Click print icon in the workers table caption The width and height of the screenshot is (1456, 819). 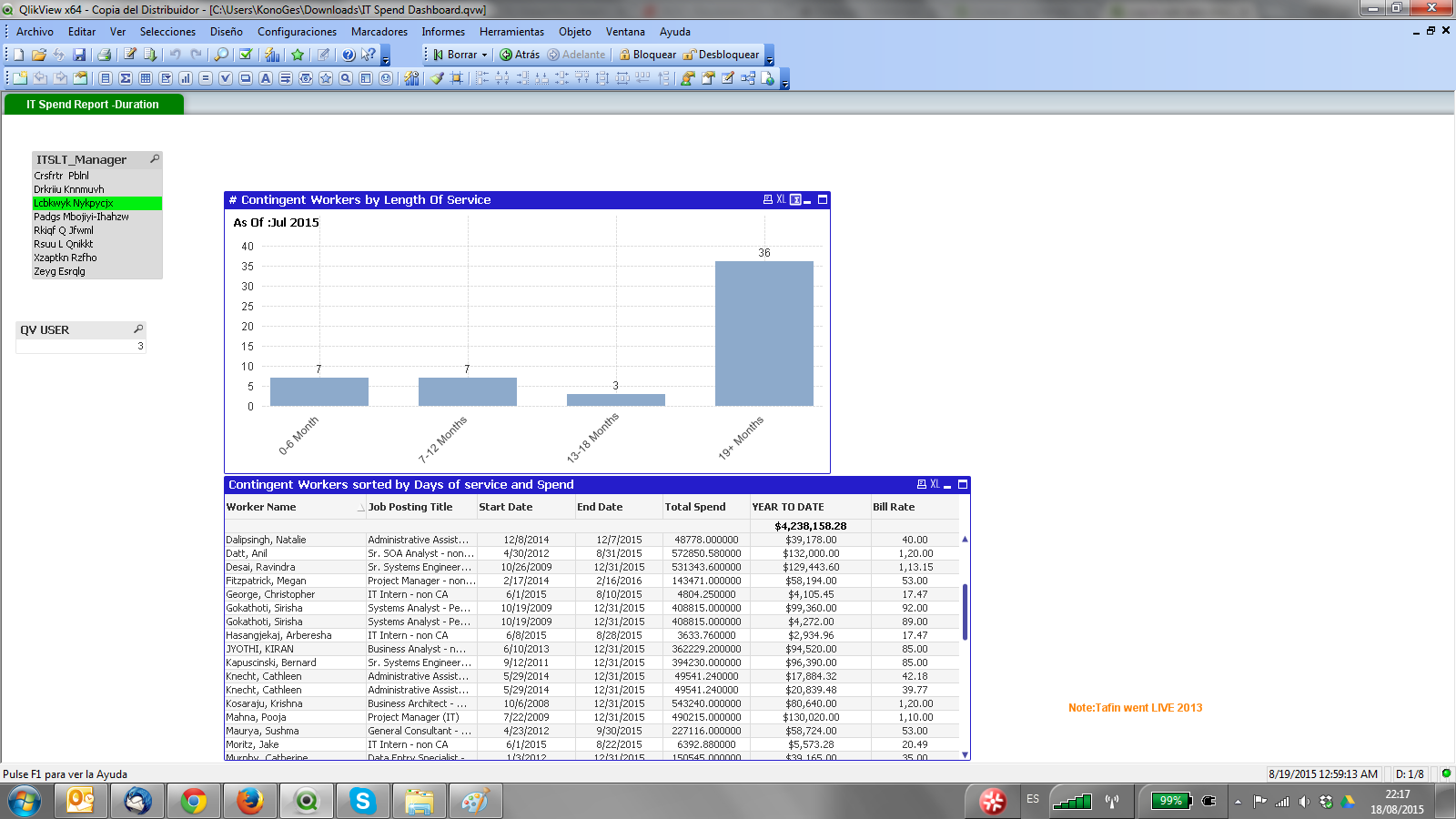921,484
